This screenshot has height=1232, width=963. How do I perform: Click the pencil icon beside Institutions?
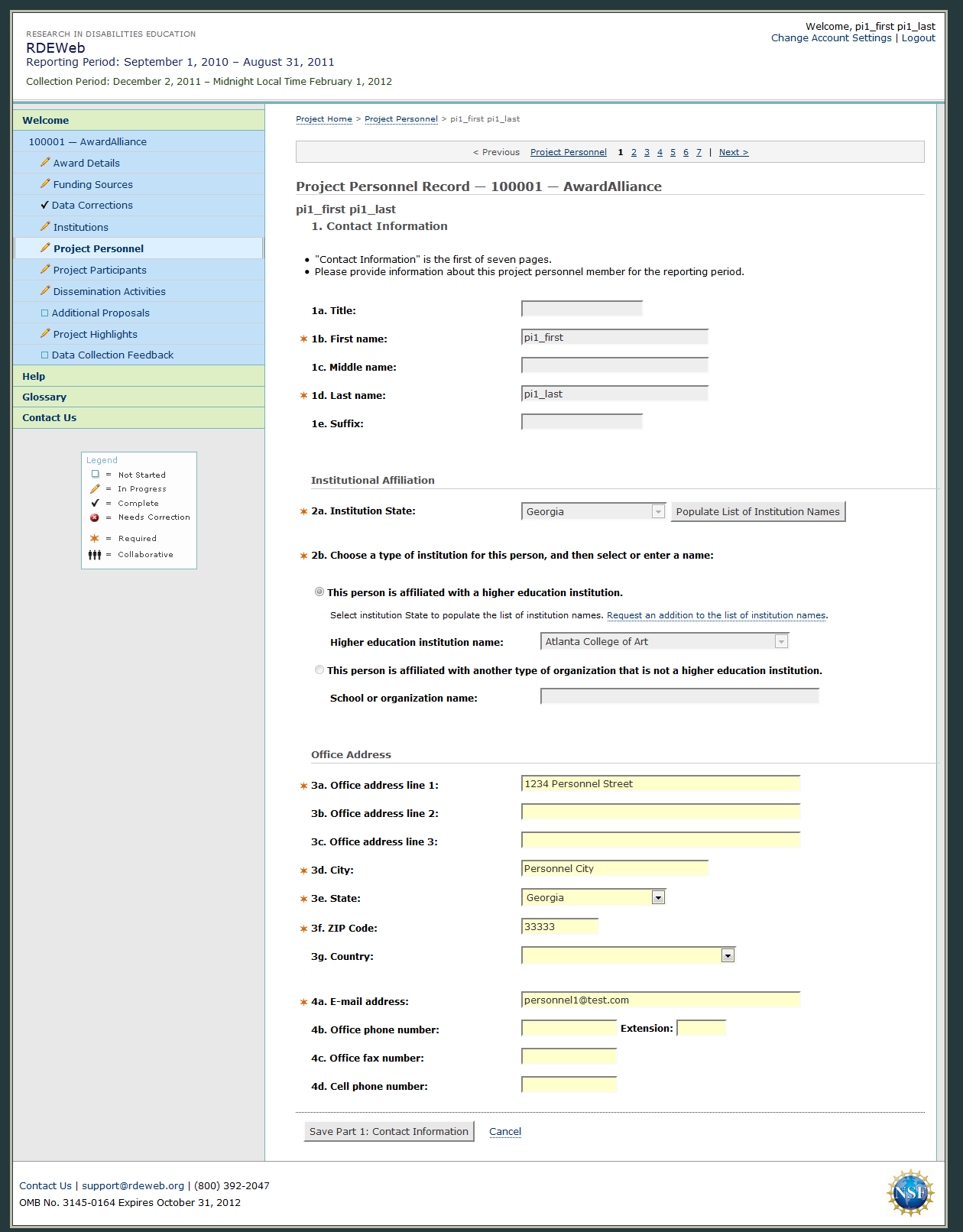(x=45, y=227)
